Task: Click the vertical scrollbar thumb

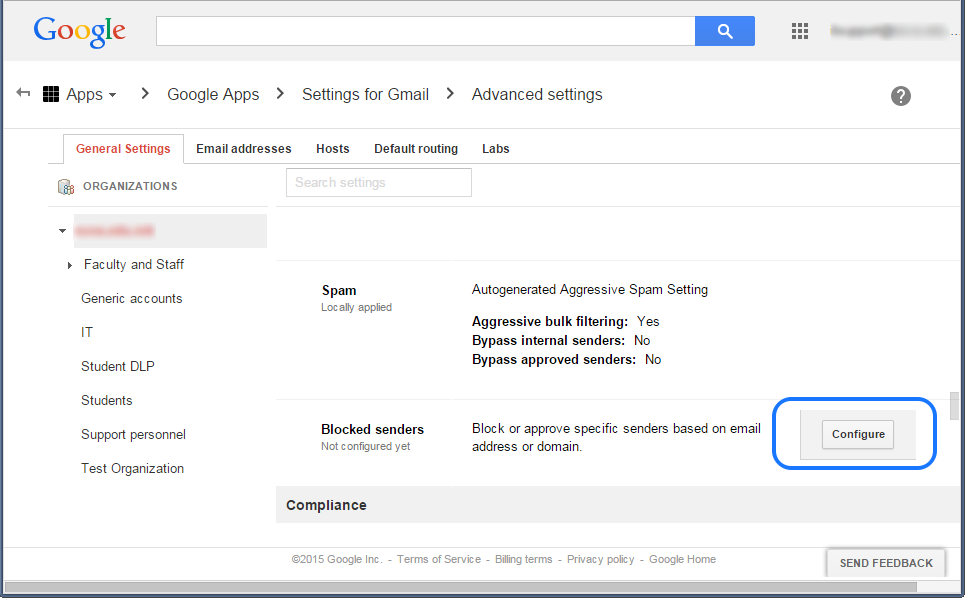Action: click(x=955, y=406)
